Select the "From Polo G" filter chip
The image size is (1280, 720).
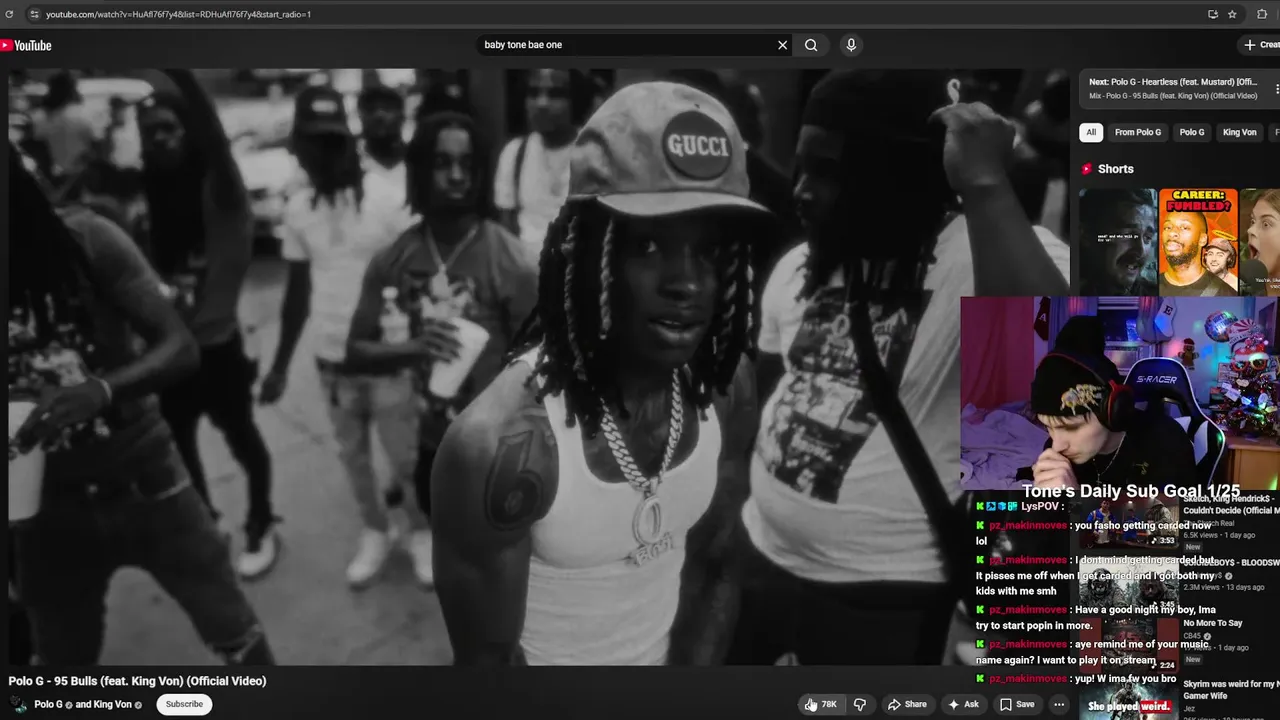pyautogui.click(x=1138, y=132)
